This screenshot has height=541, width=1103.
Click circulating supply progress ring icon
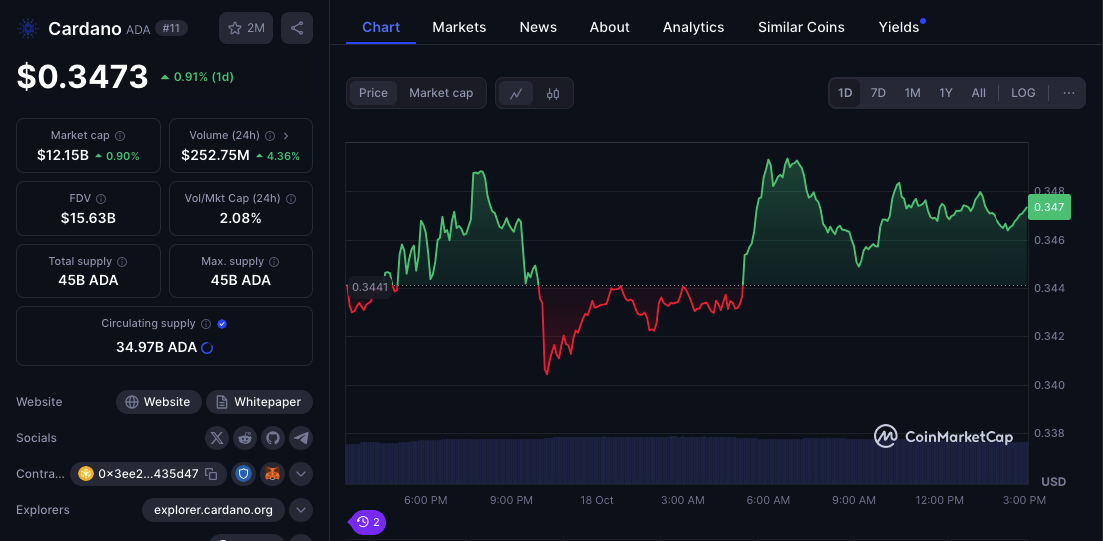tap(207, 348)
